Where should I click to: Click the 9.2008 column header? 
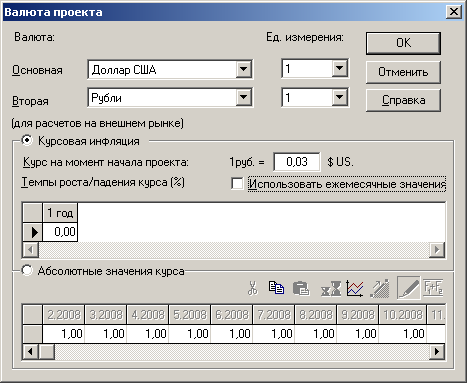click(x=358, y=314)
